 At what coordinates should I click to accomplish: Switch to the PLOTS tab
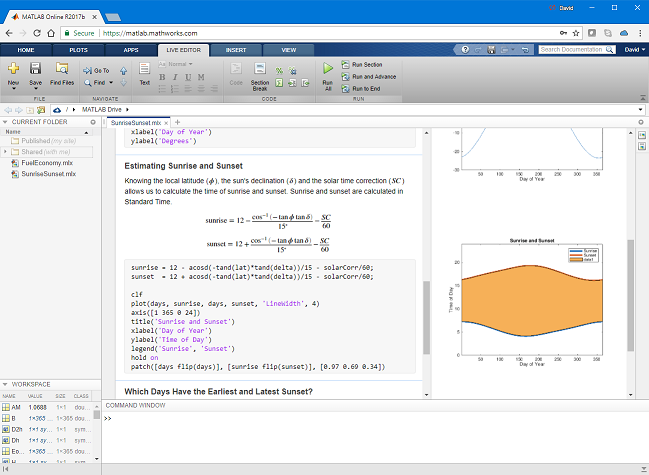click(x=78, y=49)
